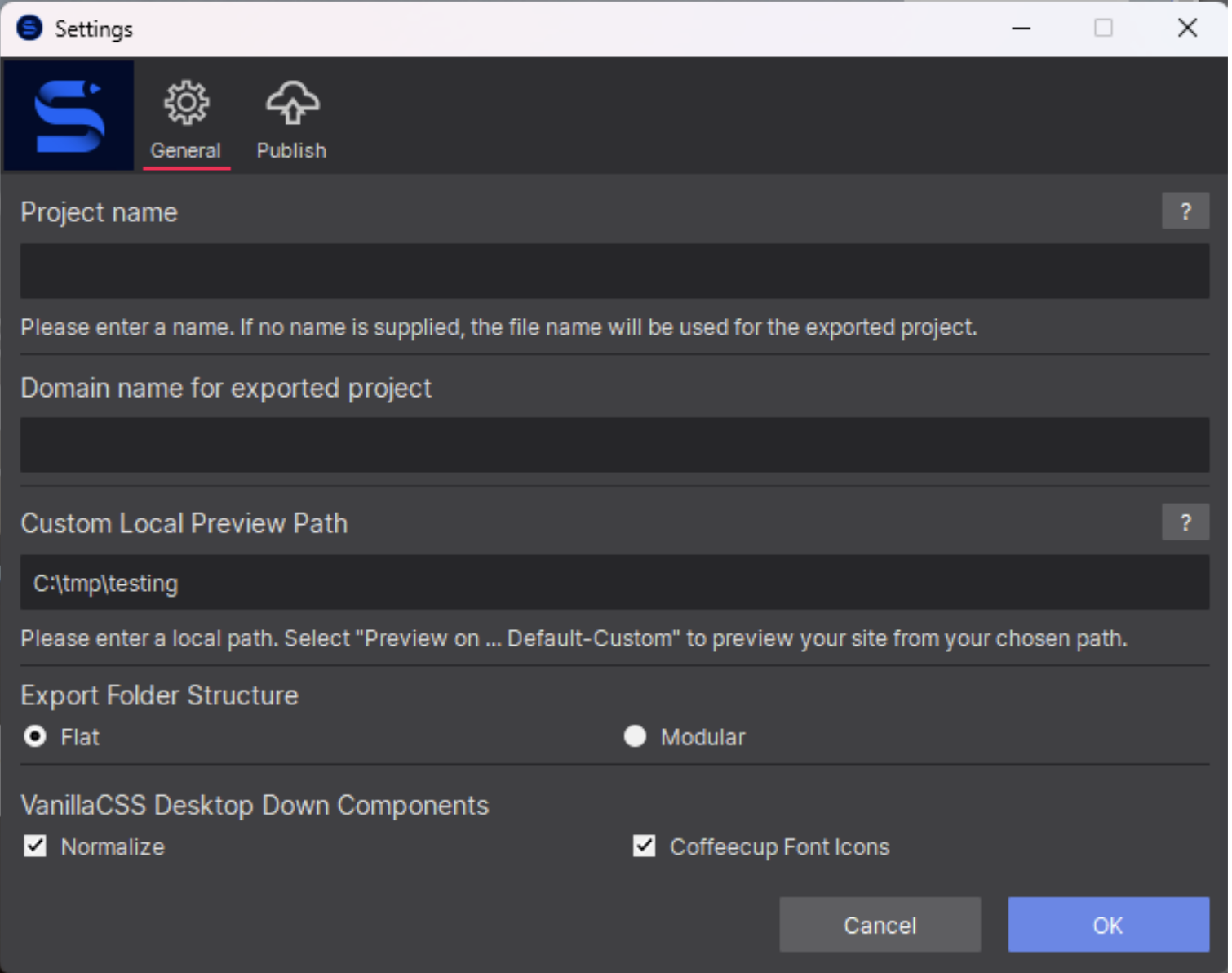Minimize the Settings window
The height and width of the screenshot is (973, 1232).
1021,29
